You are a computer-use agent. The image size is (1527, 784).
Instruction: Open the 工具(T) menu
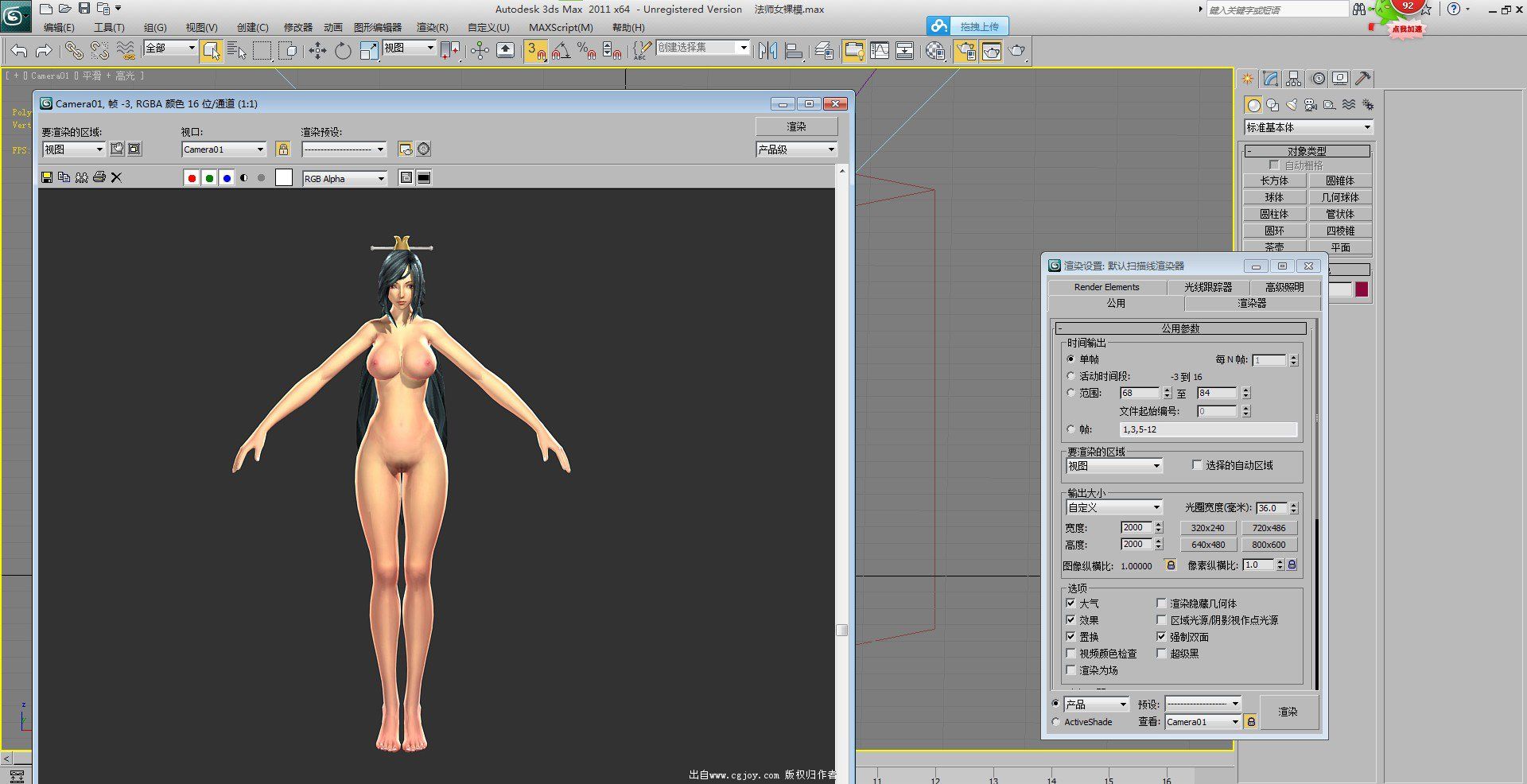click(x=109, y=28)
